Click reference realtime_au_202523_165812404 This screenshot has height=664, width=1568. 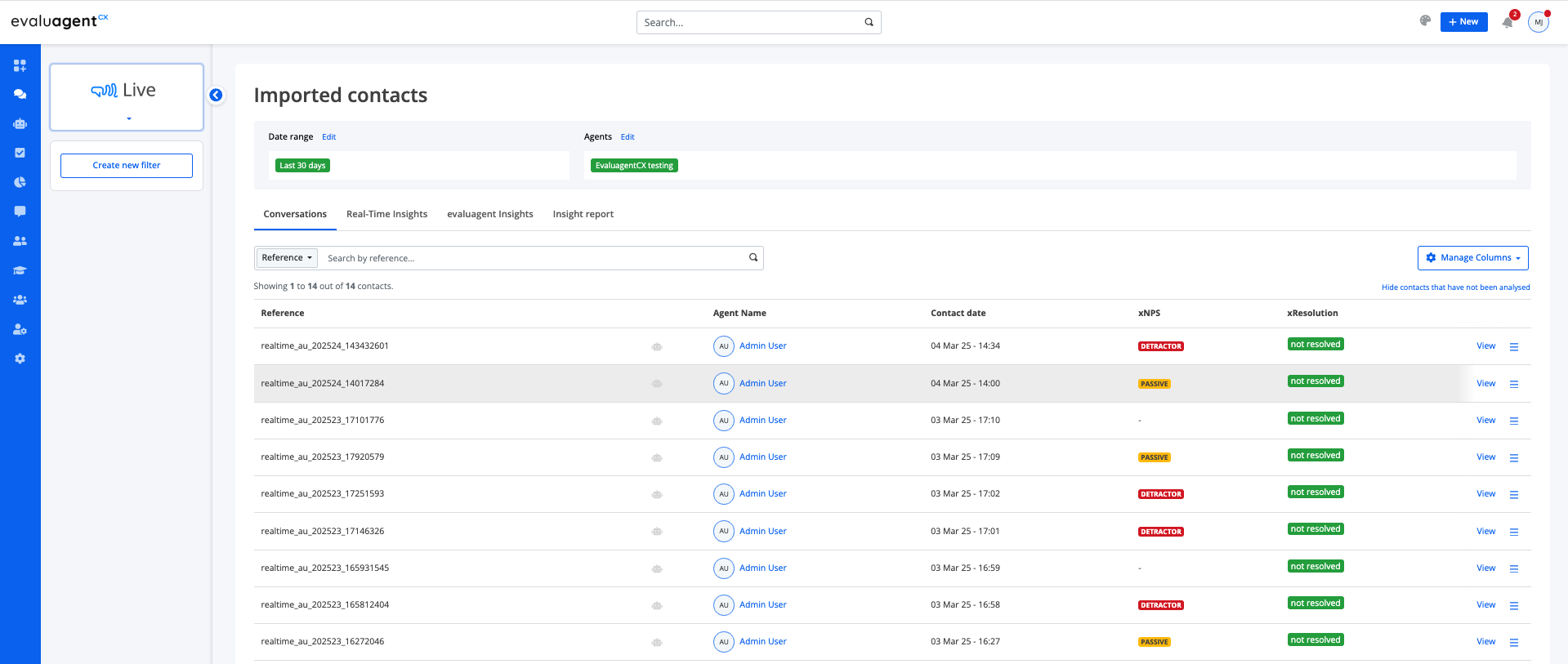(324, 604)
